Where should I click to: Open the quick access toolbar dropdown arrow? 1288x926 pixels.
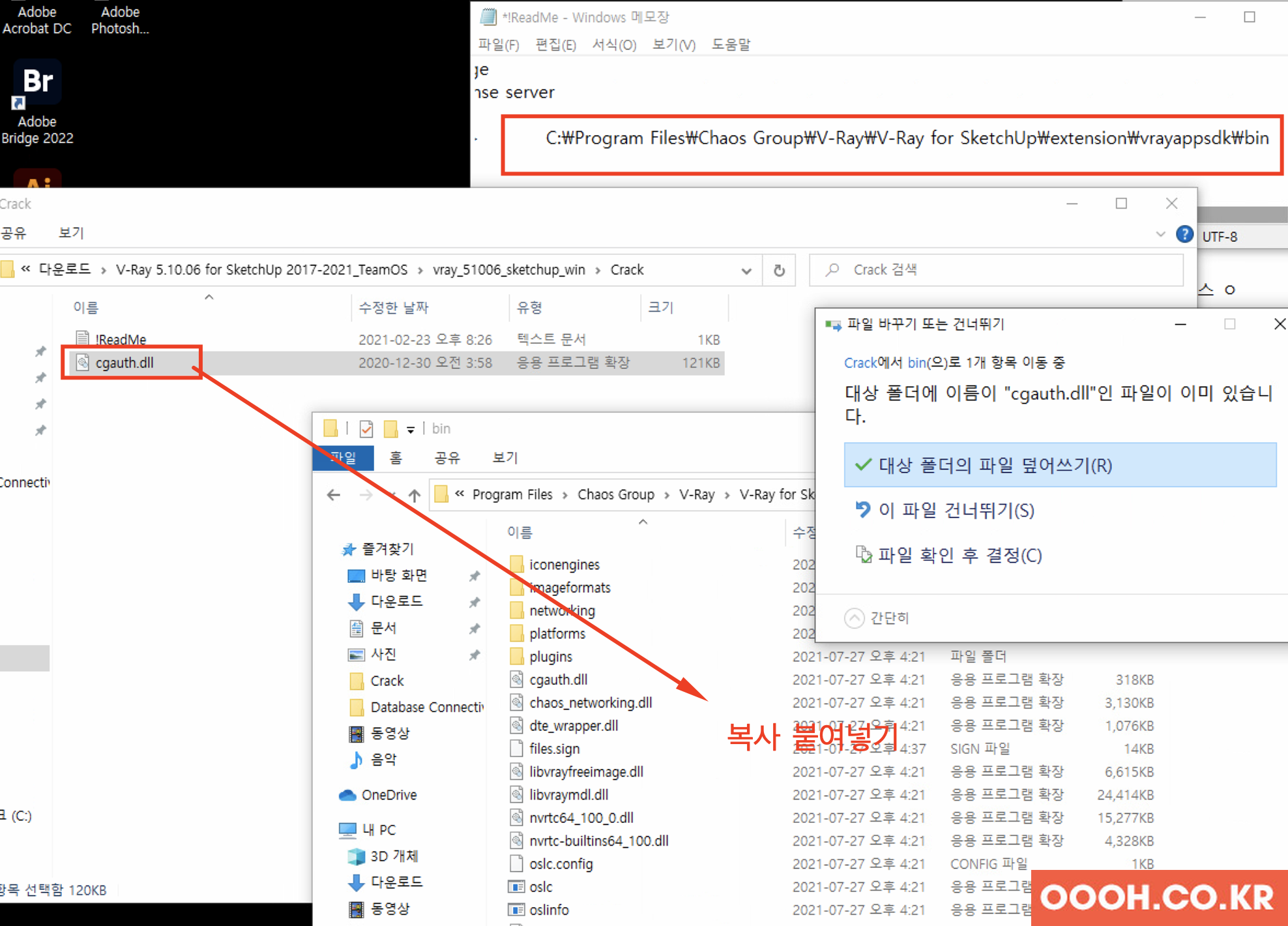click(x=411, y=429)
